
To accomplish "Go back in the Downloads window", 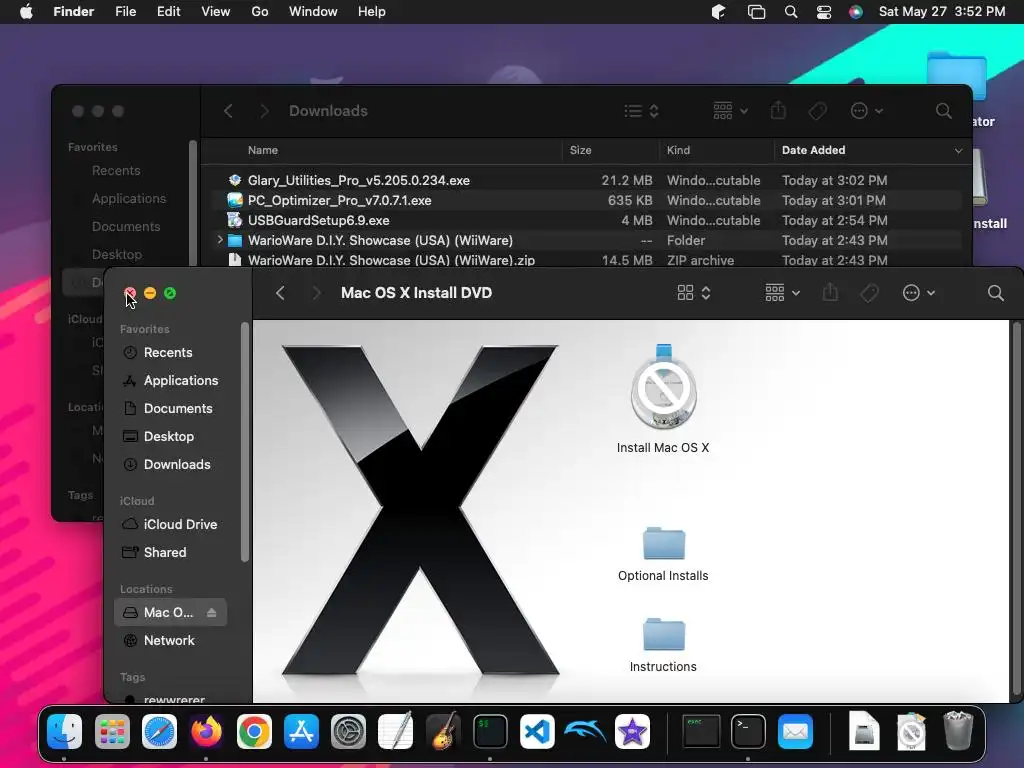I will click(x=228, y=111).
